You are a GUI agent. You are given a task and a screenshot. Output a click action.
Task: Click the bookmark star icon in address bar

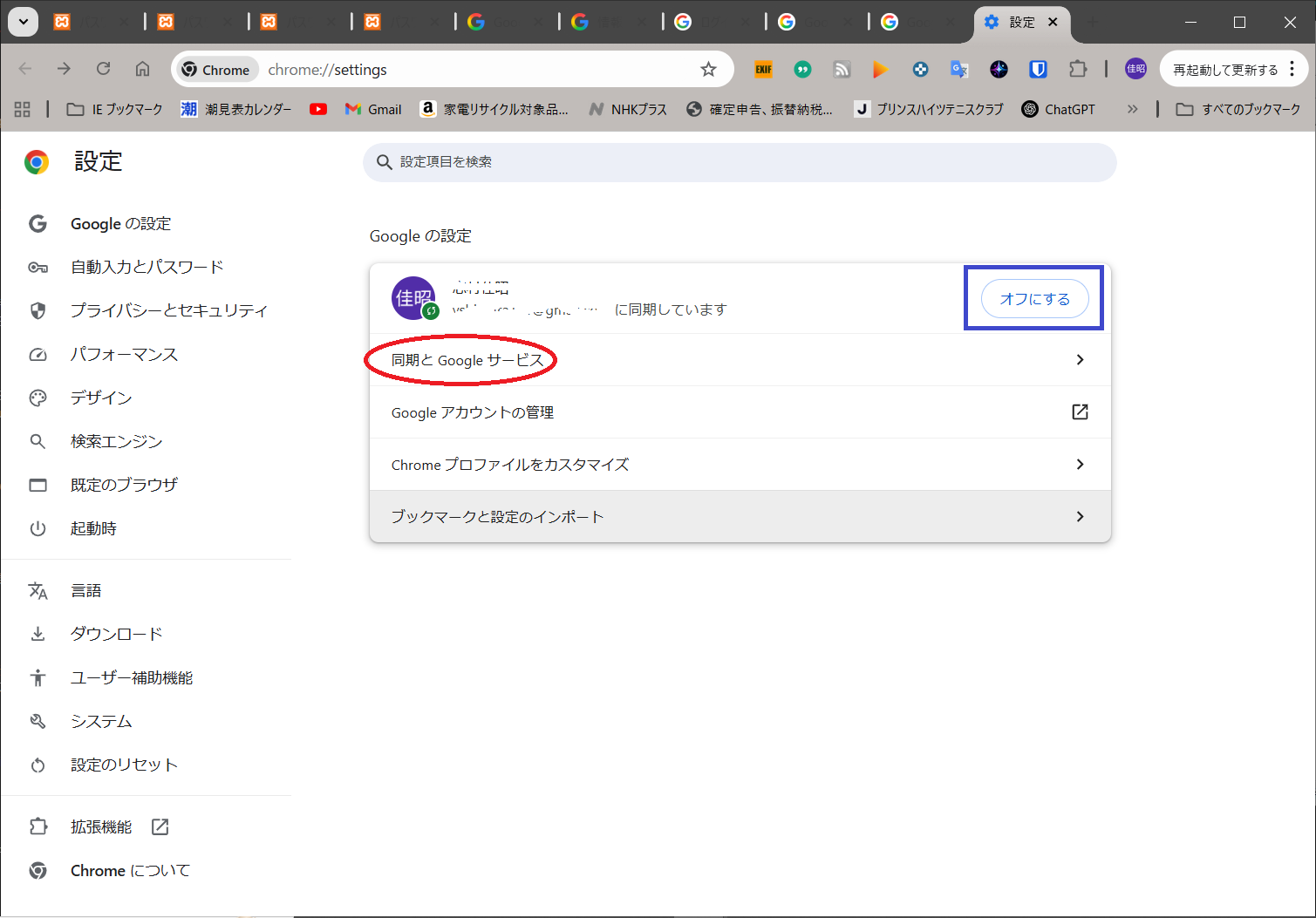(x=708, y=70)
